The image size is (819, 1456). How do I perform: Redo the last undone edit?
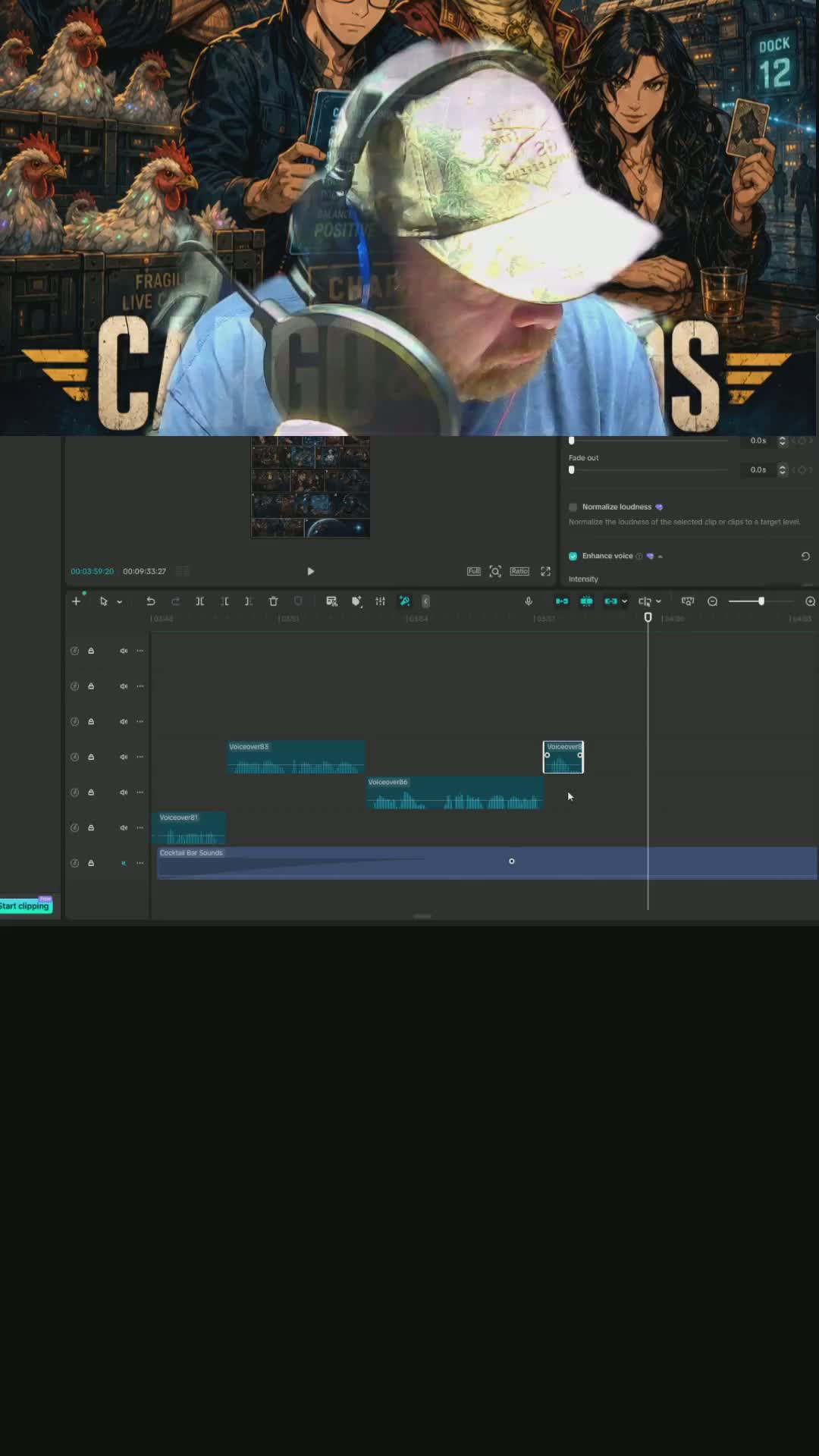tap(175, 601)
